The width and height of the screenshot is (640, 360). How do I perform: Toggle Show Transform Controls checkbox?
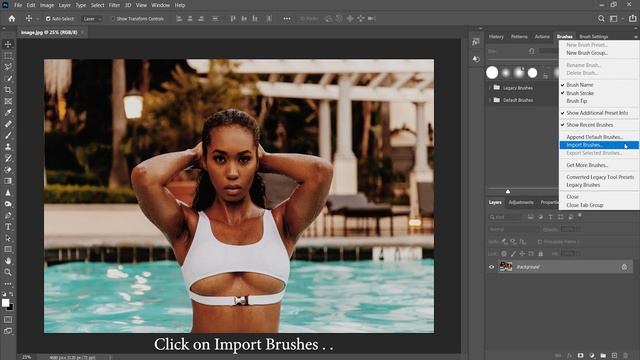pos(113,19)
